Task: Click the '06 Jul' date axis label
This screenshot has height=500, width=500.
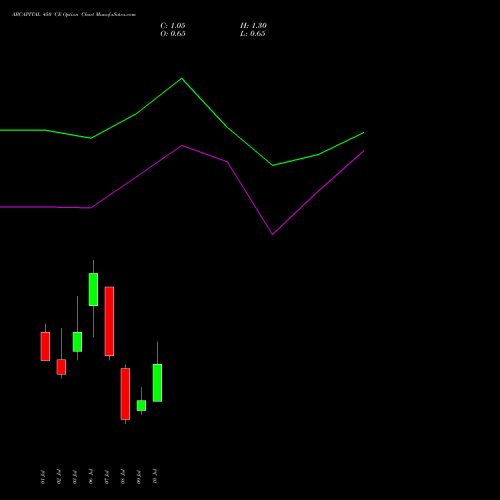Action: pos(91,477)
